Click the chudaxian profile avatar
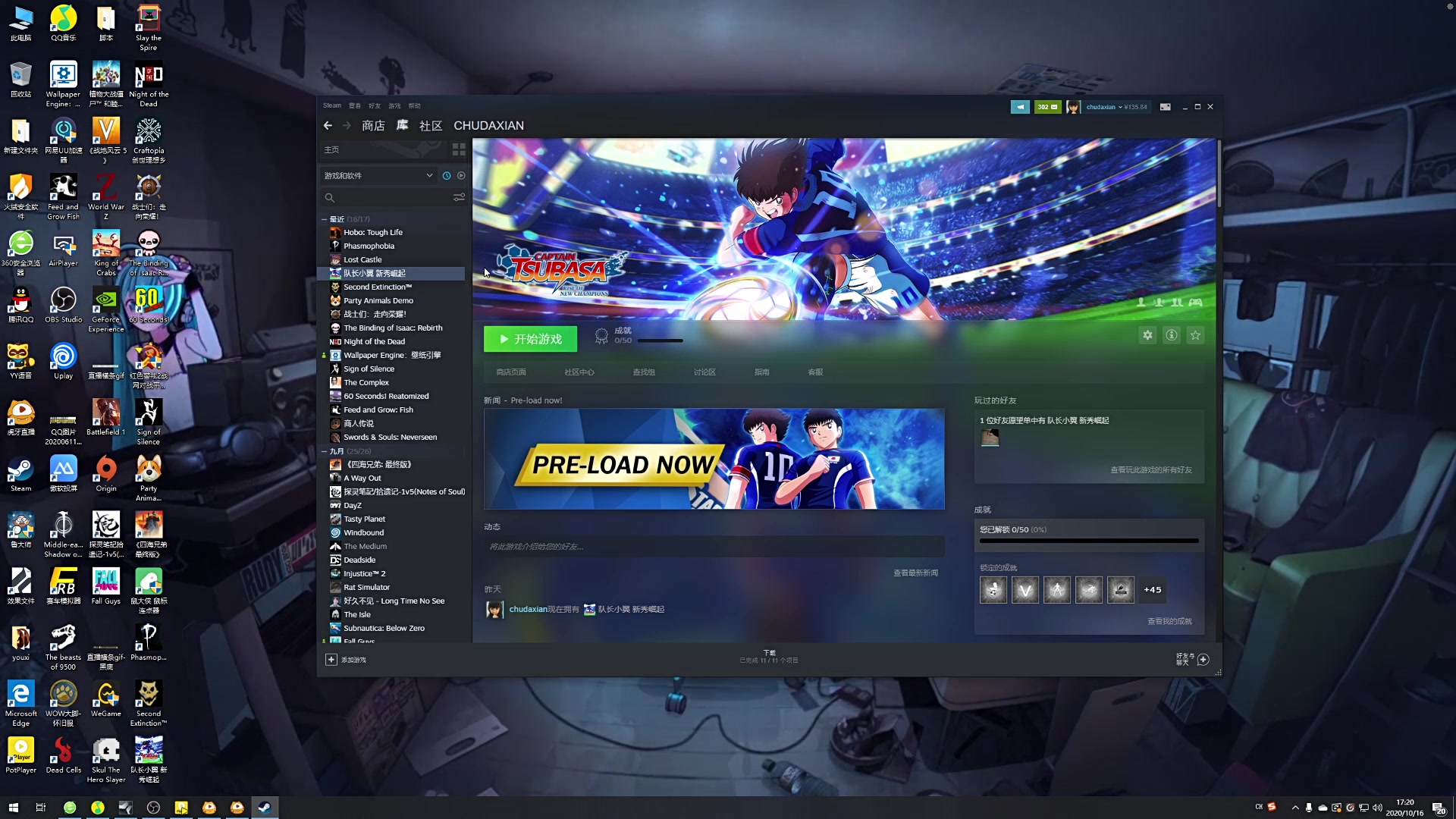The height and width of the screenshot is (819, 1456). [1073, 107]
